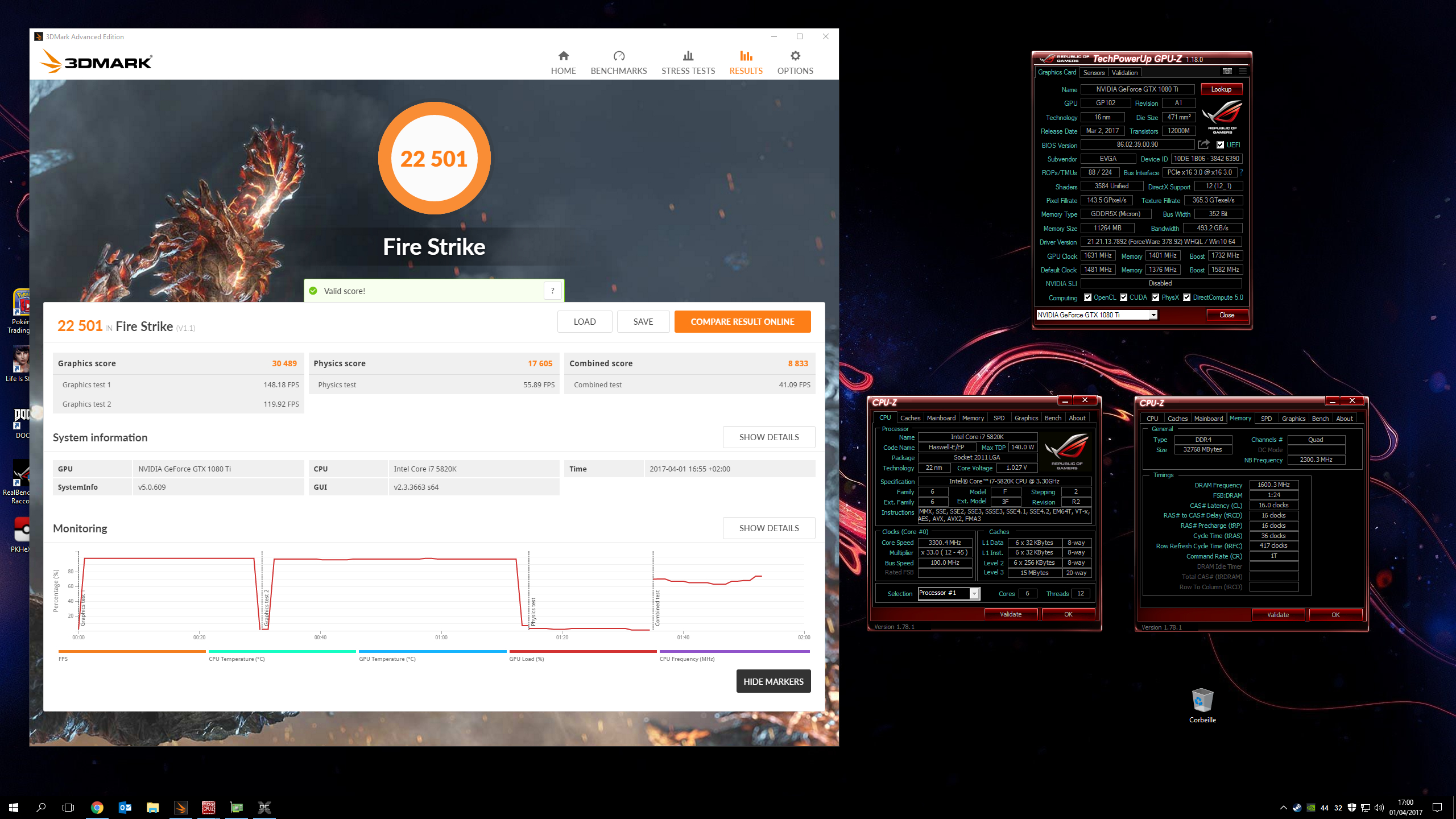
Task: Click the Graphics test 2 marker on graph
Action: tap(266, 608)
